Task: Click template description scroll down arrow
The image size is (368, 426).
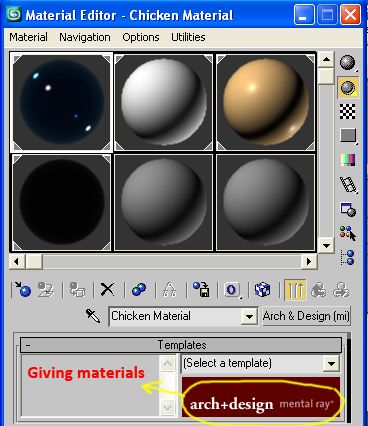Action: point(167,407)
